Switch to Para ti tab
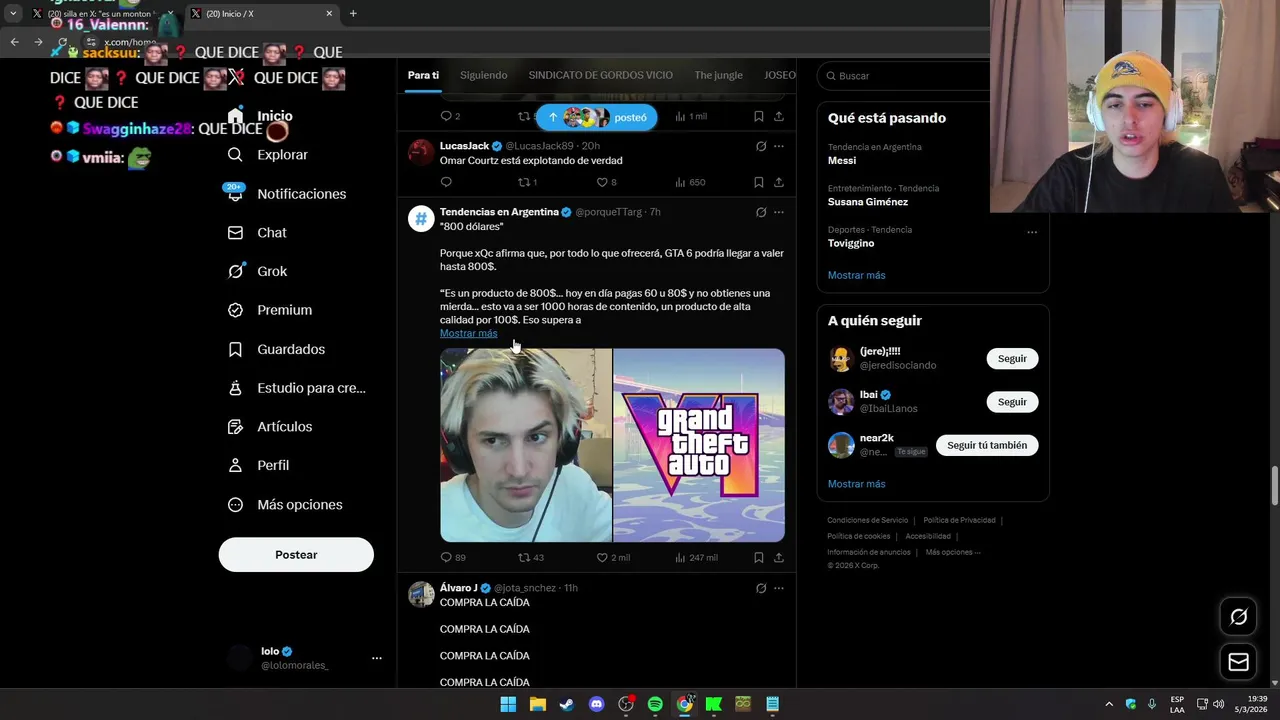 click(x=423, y=75)
